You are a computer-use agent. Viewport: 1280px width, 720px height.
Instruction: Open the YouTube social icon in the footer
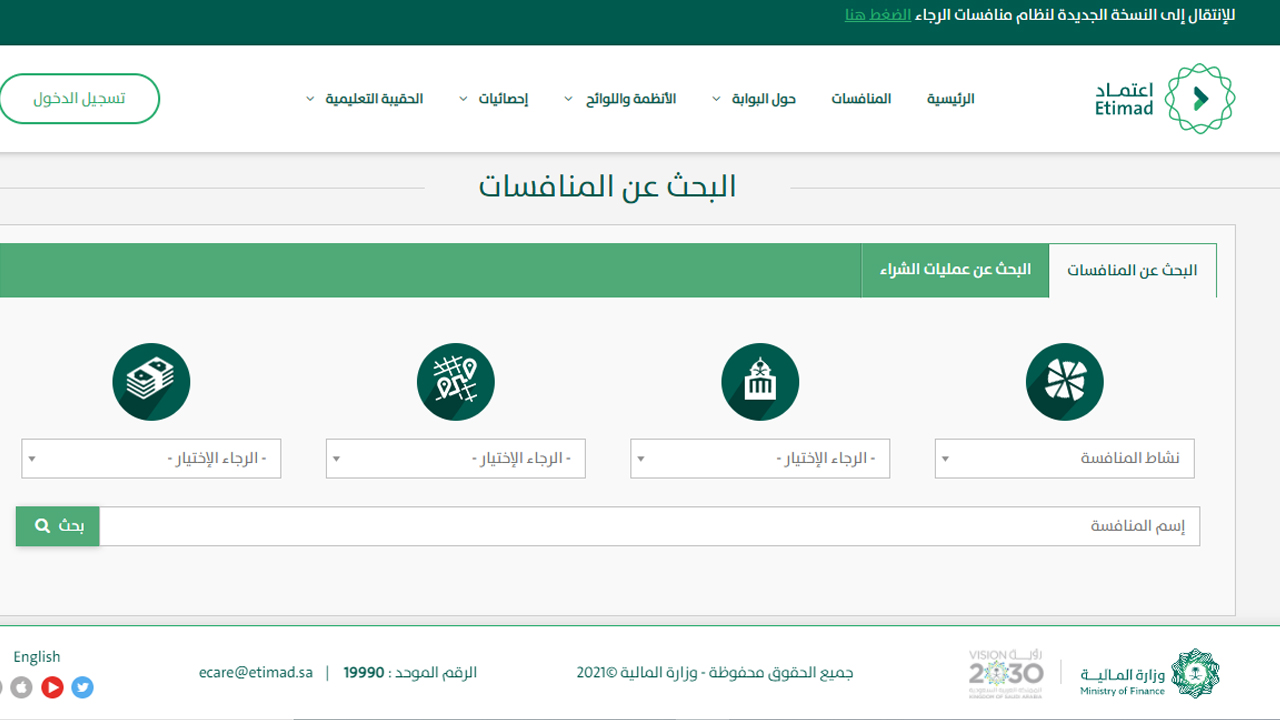(x=53, y=687)
